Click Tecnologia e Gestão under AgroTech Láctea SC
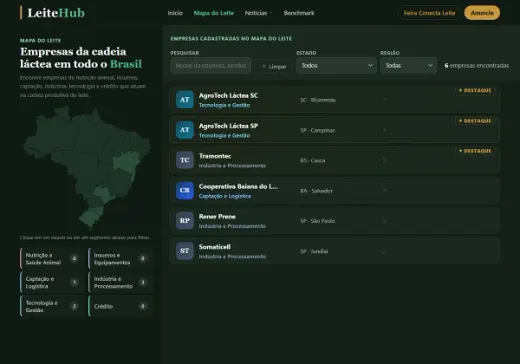 [224, 105]
